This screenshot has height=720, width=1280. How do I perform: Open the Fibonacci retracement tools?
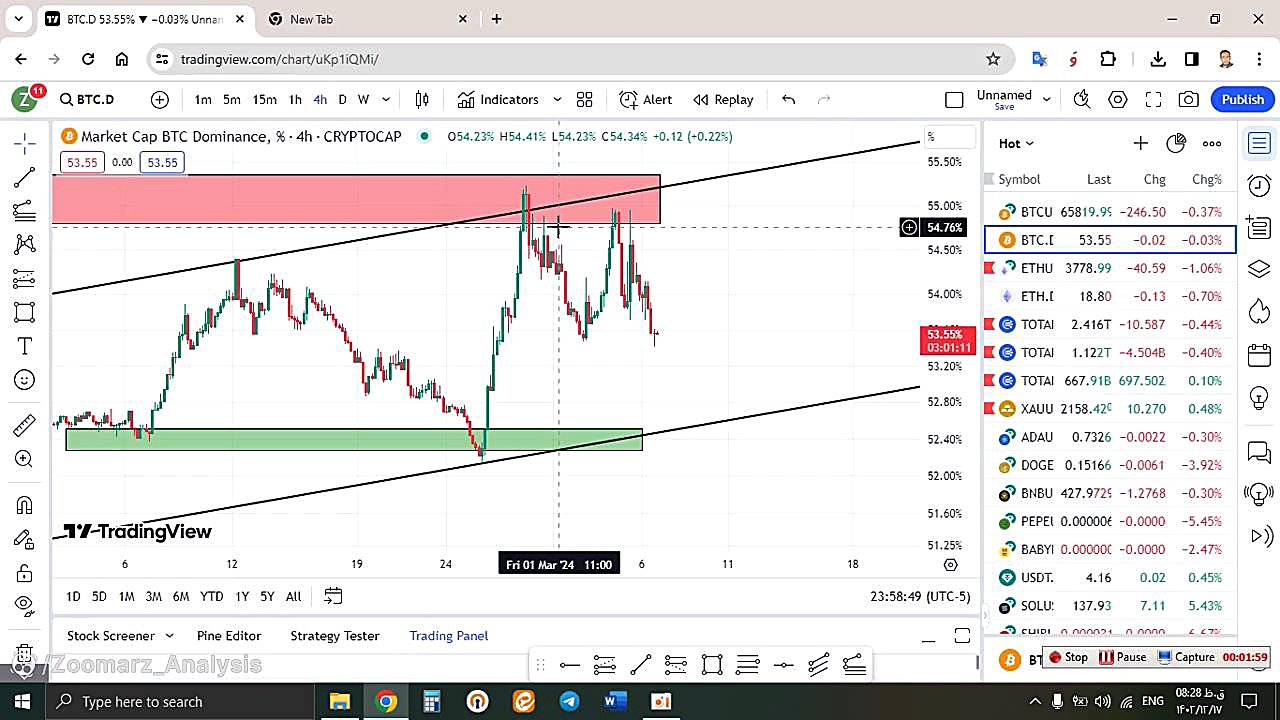pos(25,211)
